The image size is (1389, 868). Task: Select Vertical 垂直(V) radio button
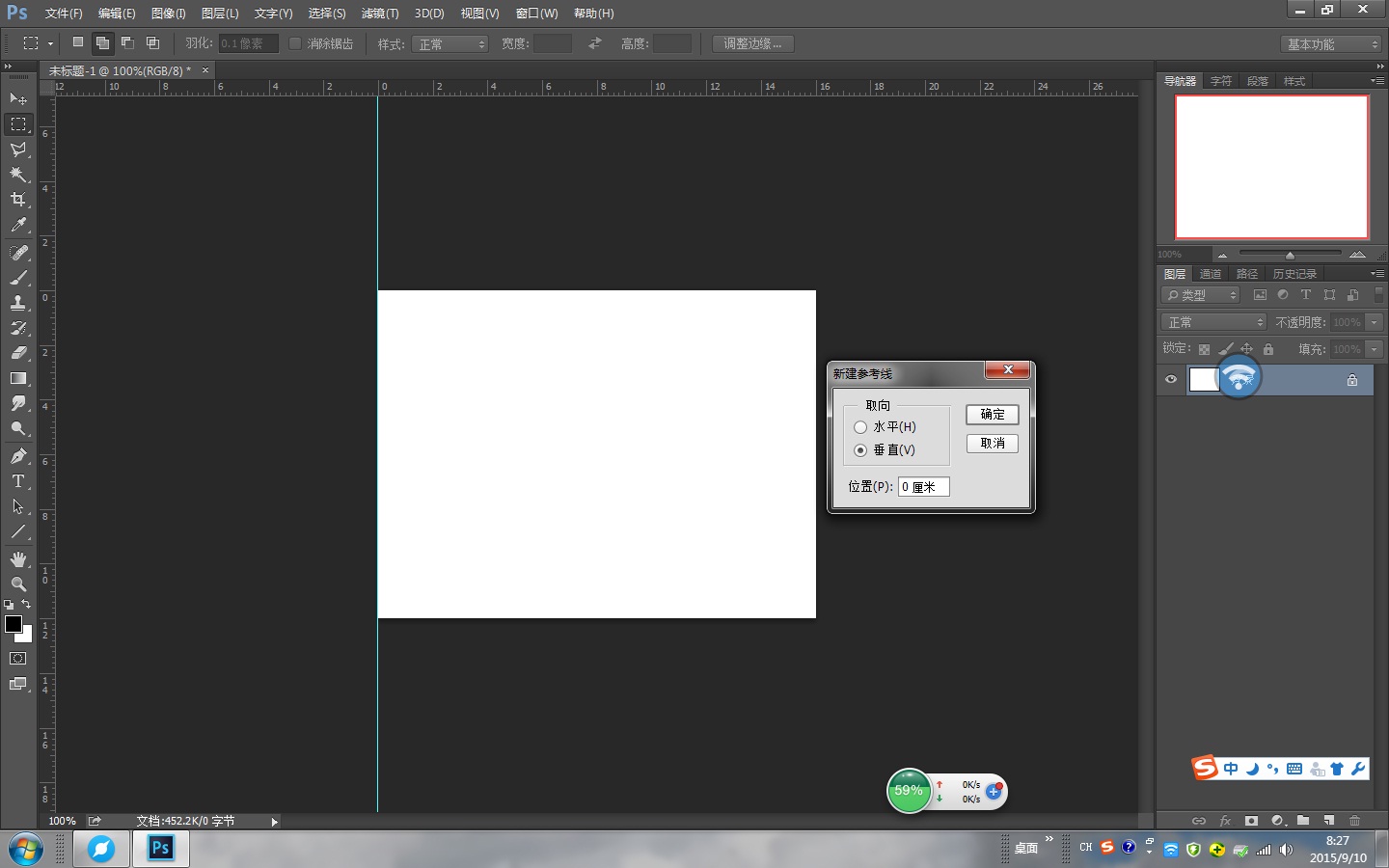click(x=860, y=450)
